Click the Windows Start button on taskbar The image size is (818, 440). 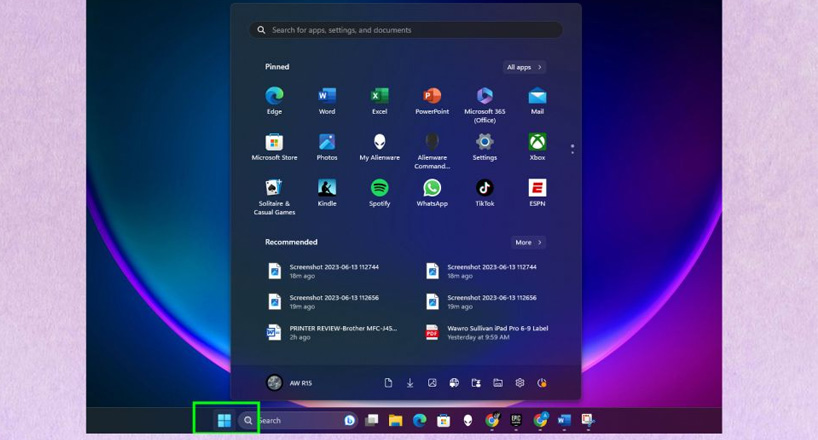point(224,420)
